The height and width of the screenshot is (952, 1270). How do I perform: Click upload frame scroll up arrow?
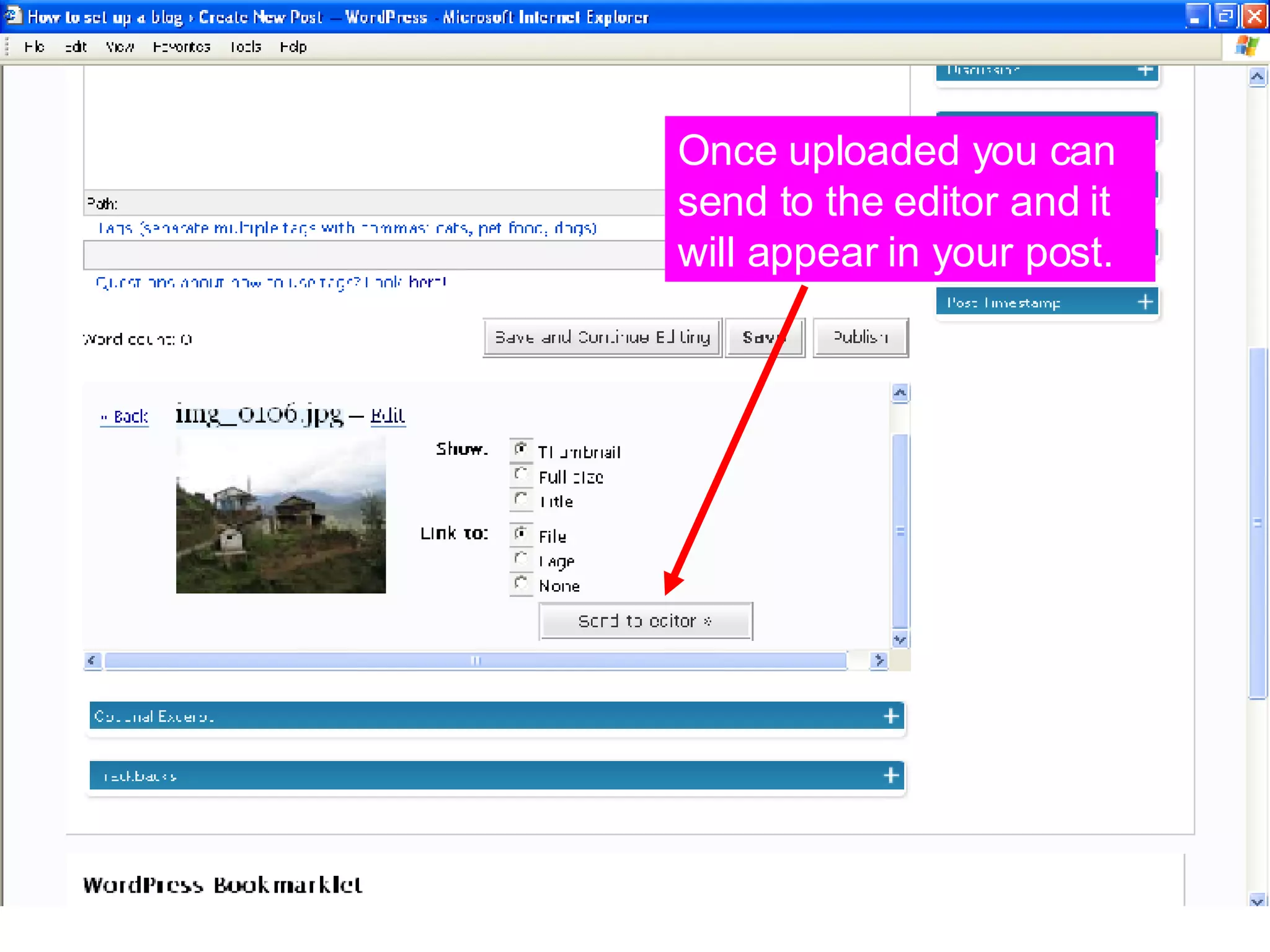tap(900, 393)
